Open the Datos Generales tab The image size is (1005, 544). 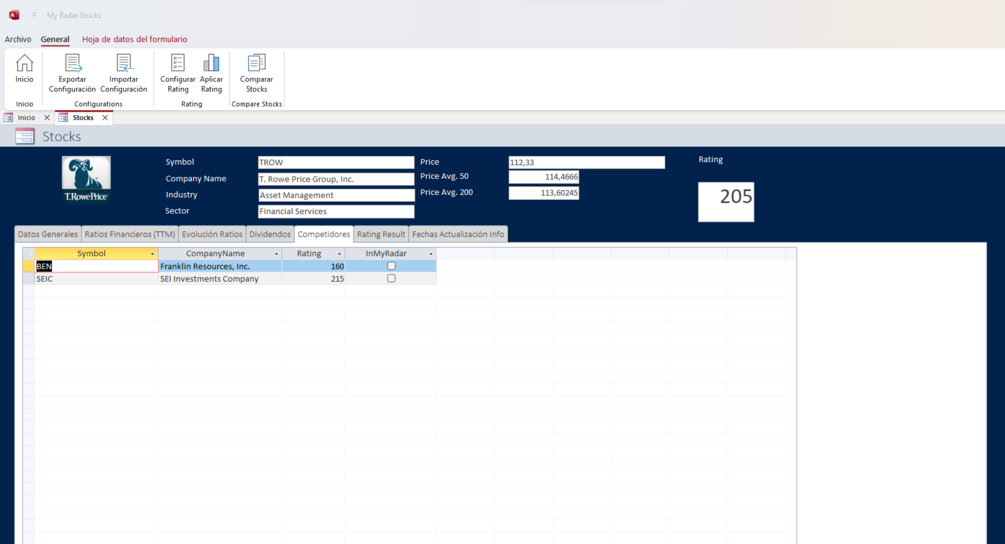pyautogui.click(x=48, y=234)
